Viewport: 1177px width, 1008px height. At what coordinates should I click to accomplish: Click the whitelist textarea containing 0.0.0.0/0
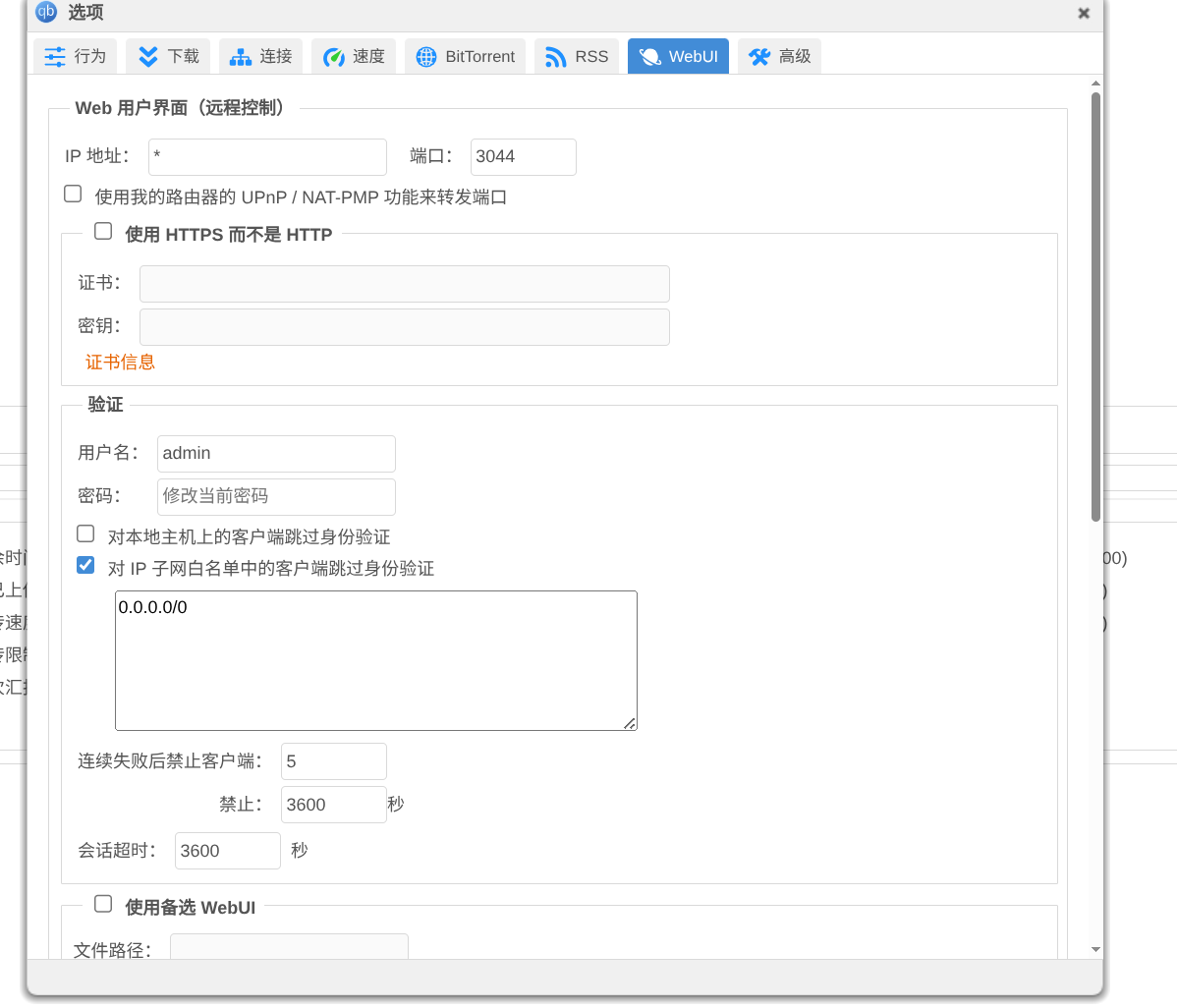(x=376, y=660)
